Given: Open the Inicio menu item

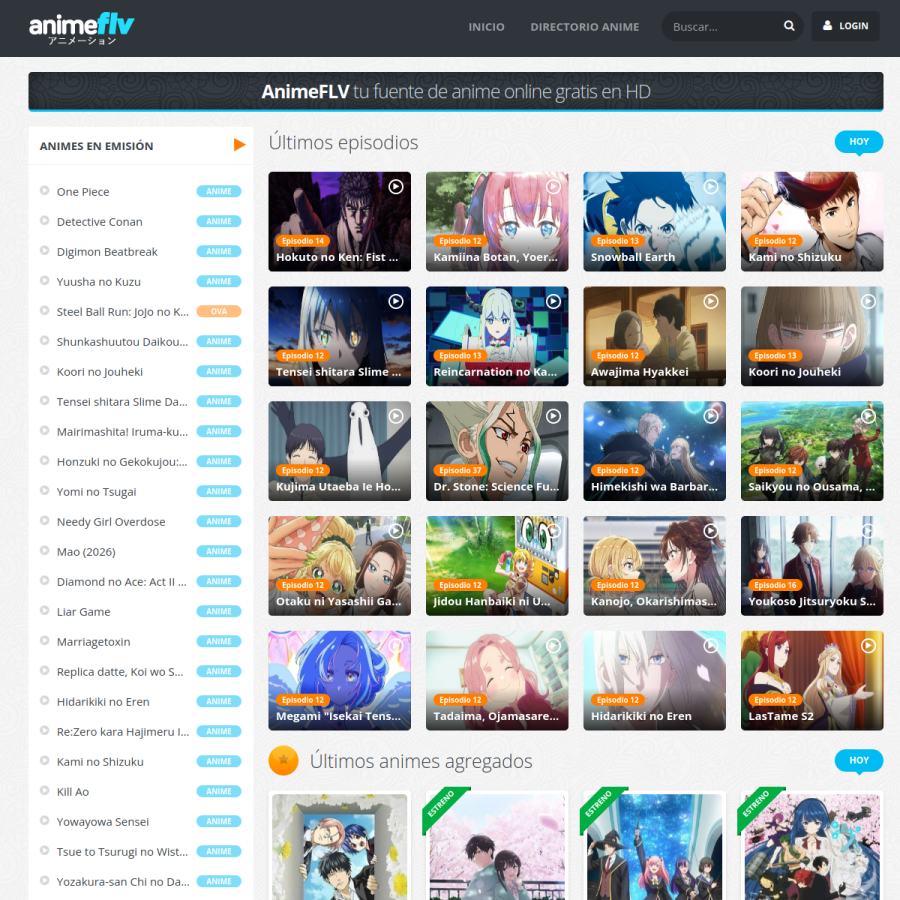Looking at the screenshot, I should tap(486, 27).
